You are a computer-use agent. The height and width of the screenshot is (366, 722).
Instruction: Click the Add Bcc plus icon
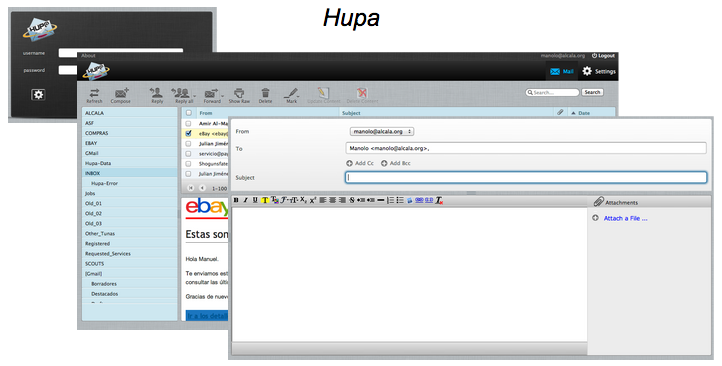tap(384, 163)
